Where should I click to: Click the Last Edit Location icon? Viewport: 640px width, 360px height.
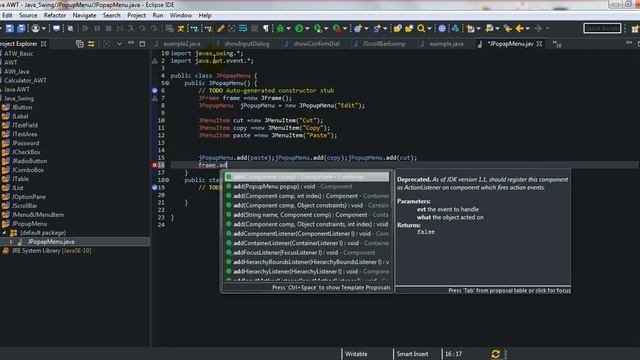508,29
